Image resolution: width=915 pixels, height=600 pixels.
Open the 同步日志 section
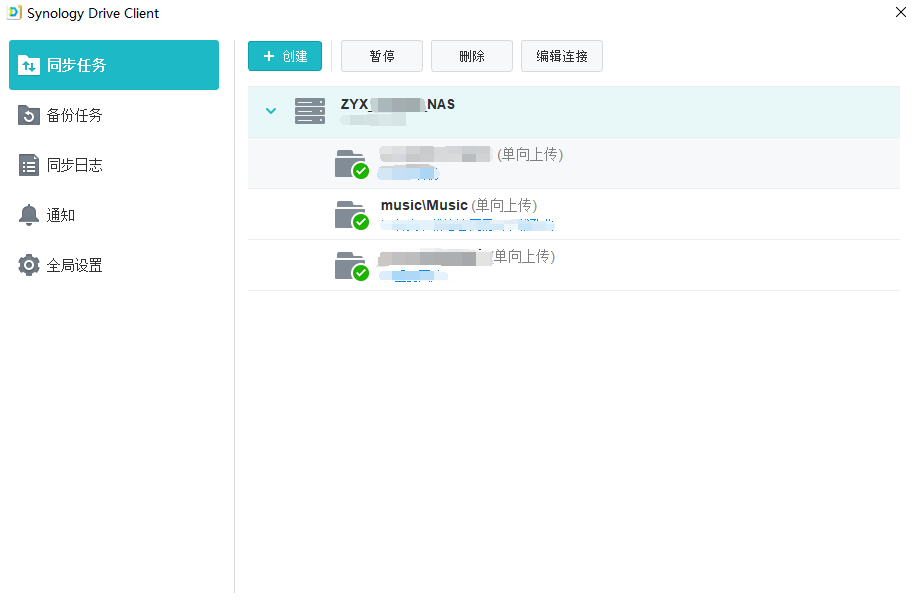pos(75,166)
